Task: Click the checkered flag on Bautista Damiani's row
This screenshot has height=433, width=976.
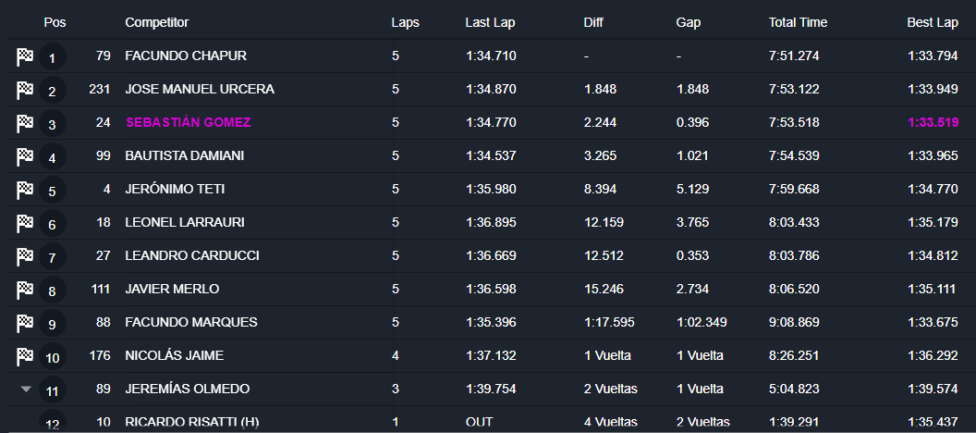Action: pyautogui.click(x=25, y=157)
